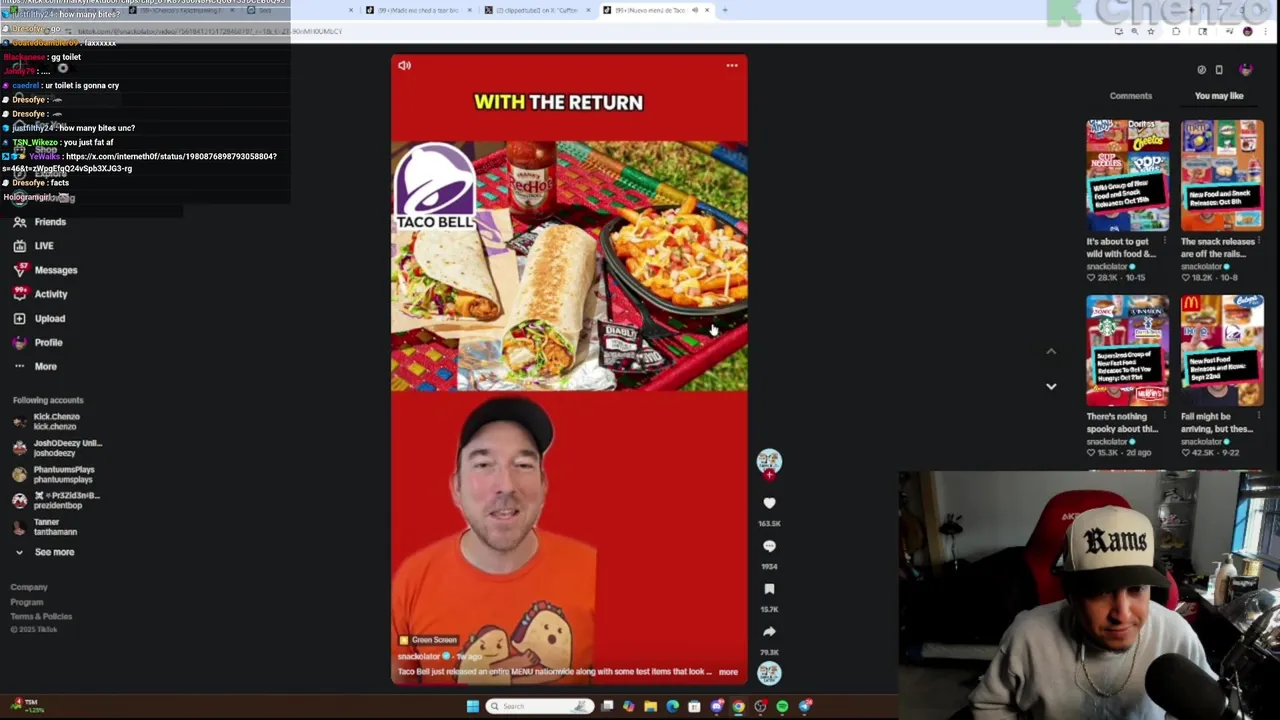Open the 'The snack releases are off the rails' thumbnail
Screen dimensions: 1280x720
coord(1222,176)
